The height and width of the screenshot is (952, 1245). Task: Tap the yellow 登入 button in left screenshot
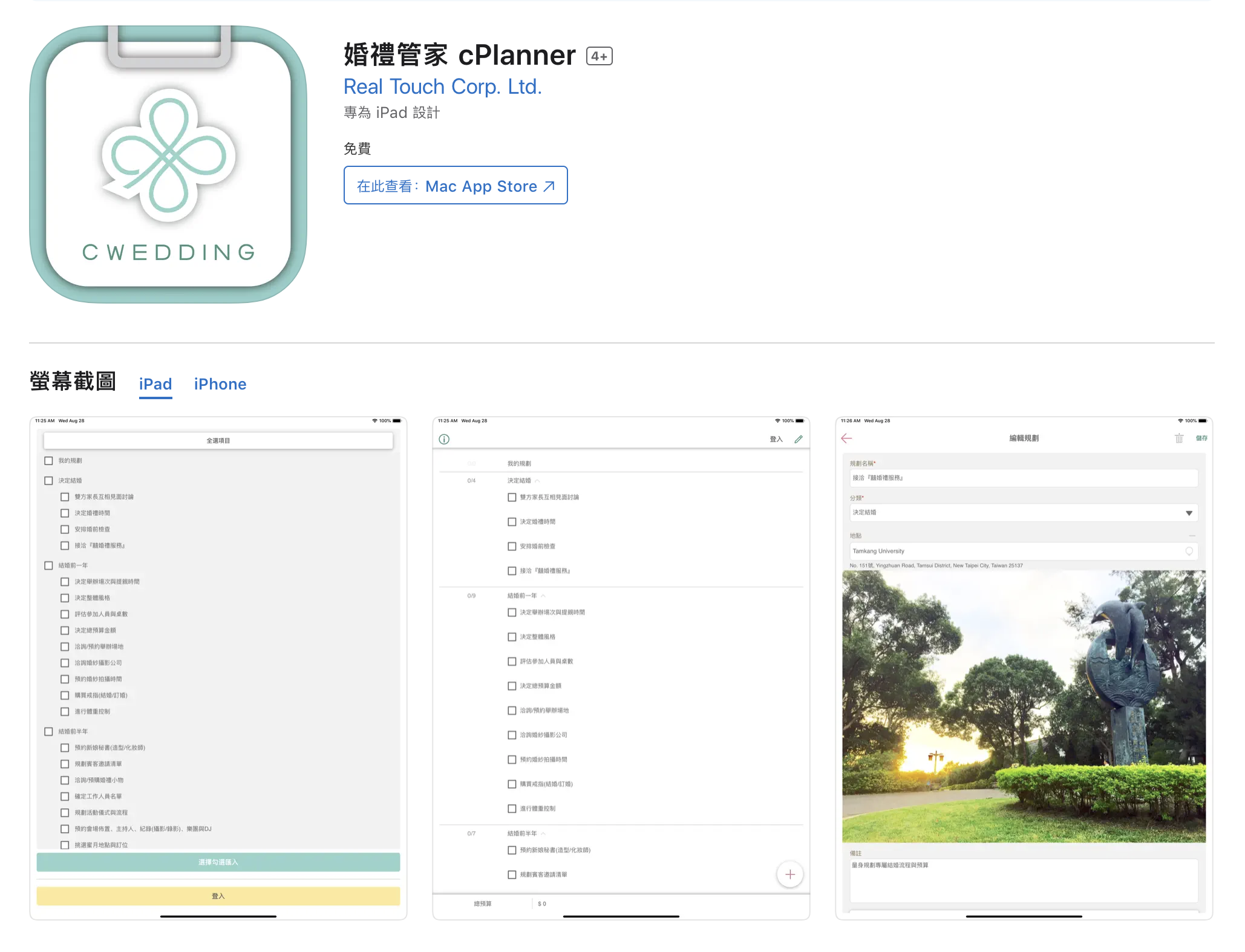coord(218,896)
